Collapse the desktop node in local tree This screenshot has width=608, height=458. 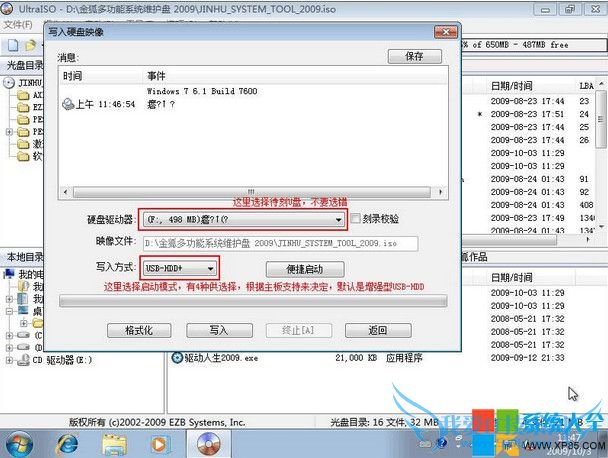click(x=9, y=311)
